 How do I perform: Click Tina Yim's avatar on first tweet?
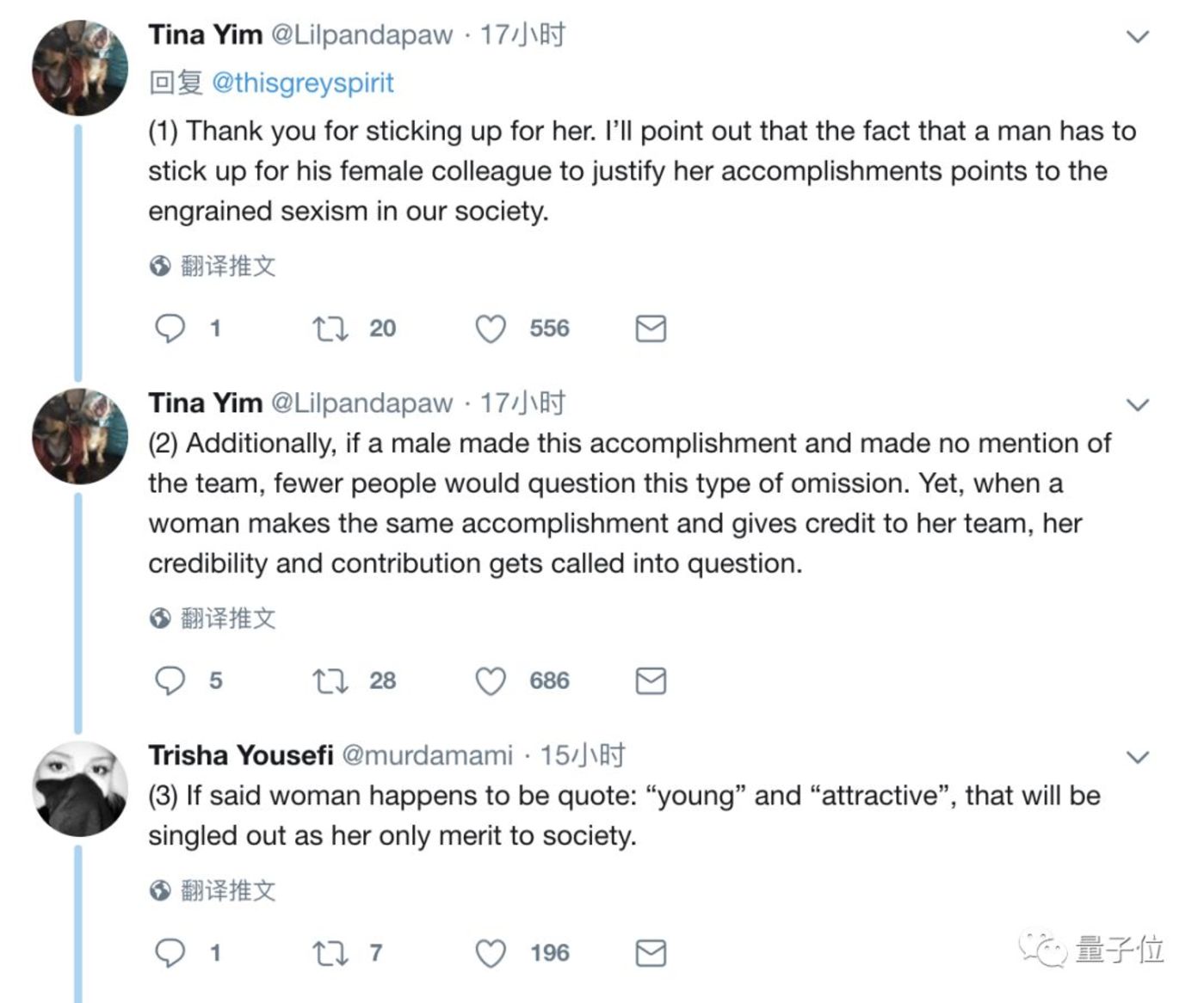coord(79,68)
